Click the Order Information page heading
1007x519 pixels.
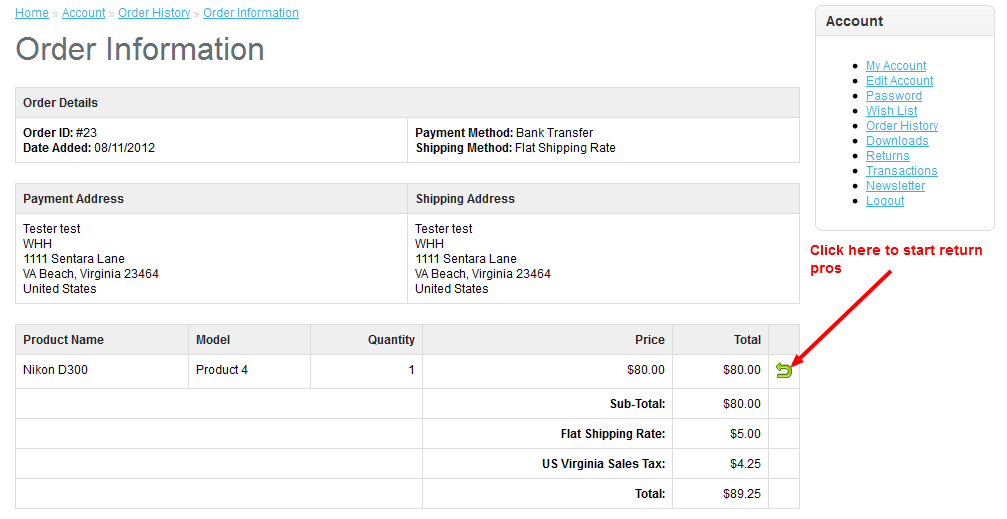click(x=140, y=50)
